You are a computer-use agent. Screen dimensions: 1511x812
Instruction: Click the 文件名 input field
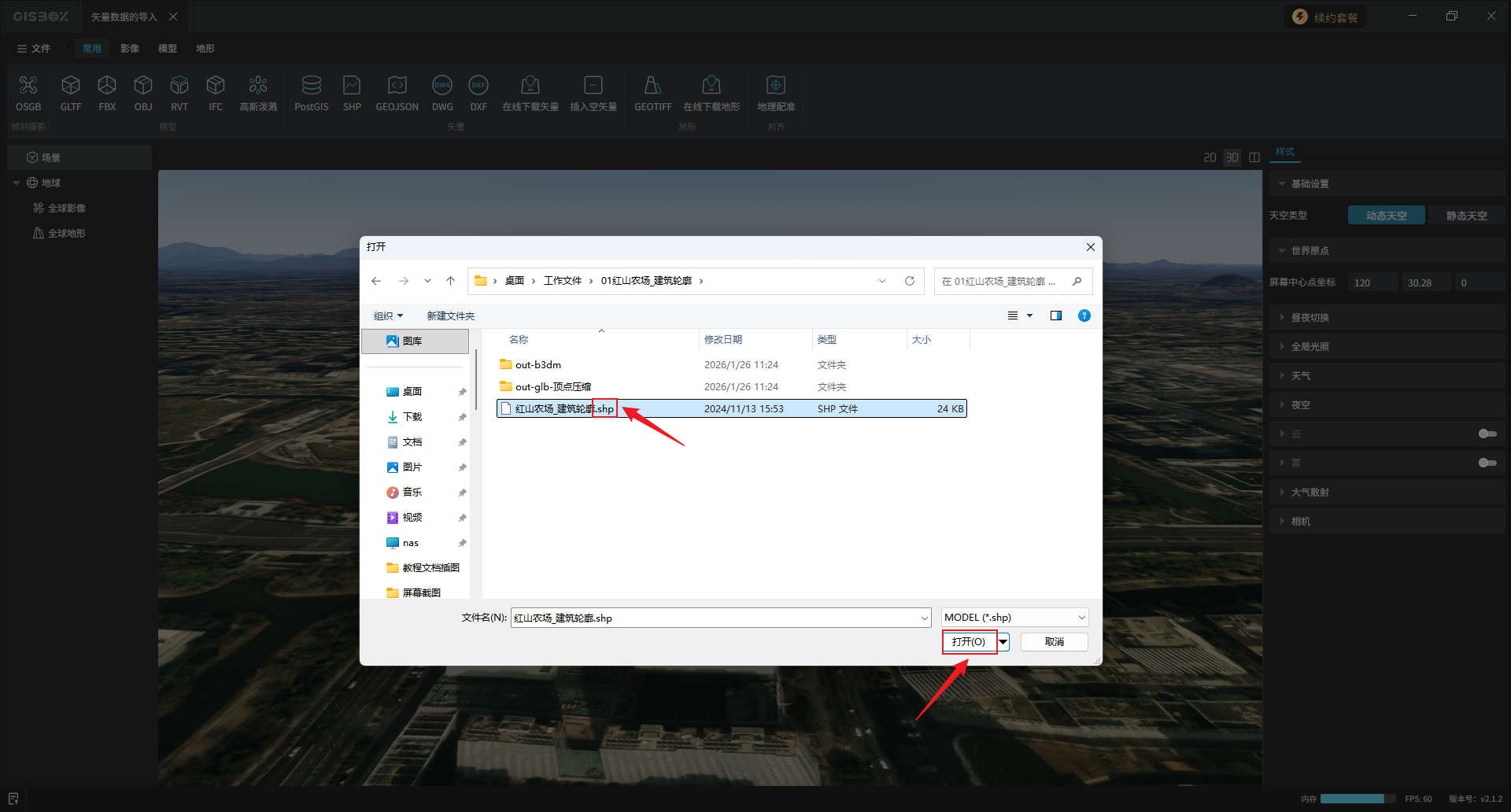tap(716, 618)
